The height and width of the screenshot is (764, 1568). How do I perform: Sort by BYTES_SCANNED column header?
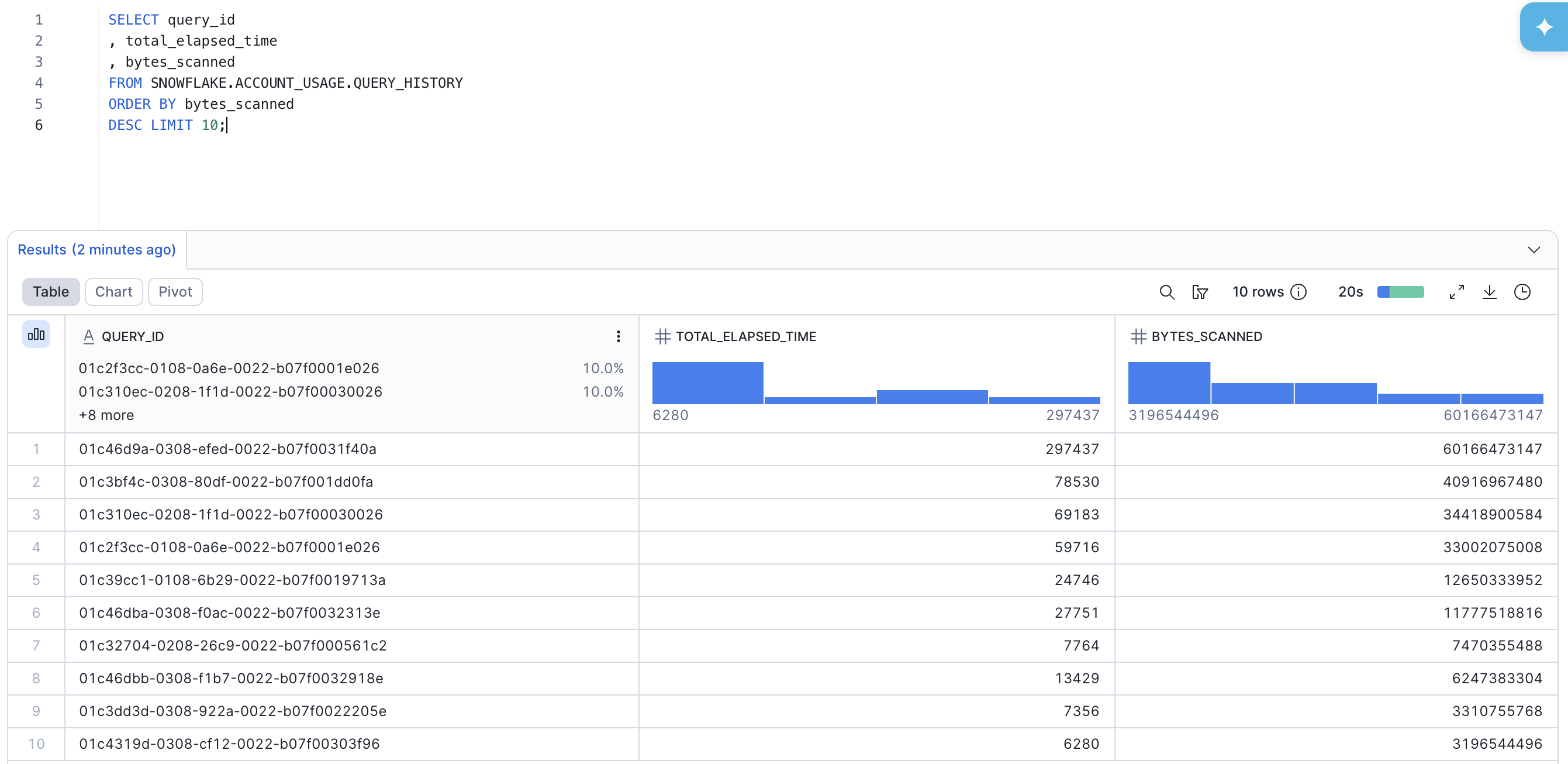[x=1207, y=336]
